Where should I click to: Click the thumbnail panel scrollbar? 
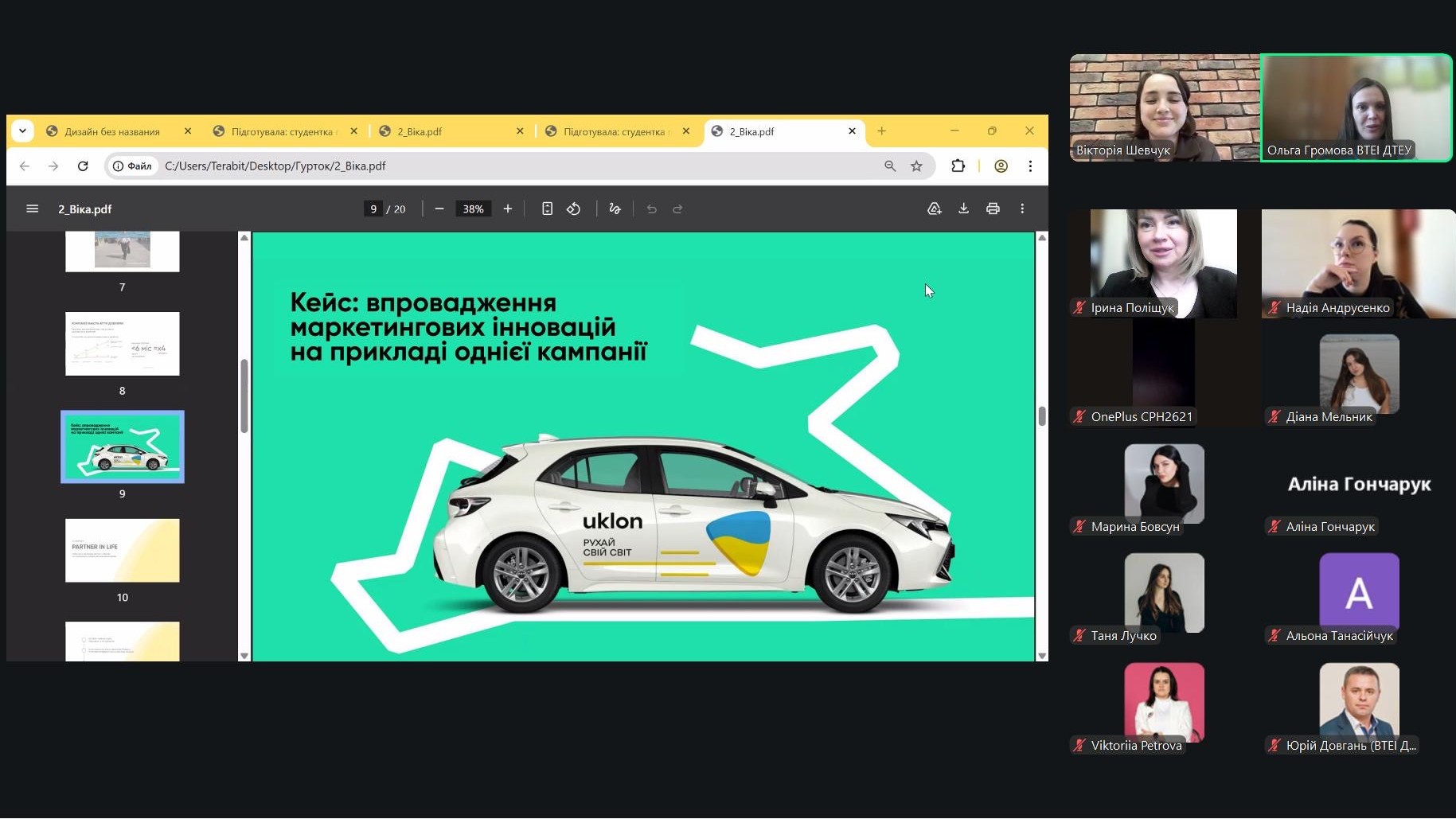tap(244, 396)
